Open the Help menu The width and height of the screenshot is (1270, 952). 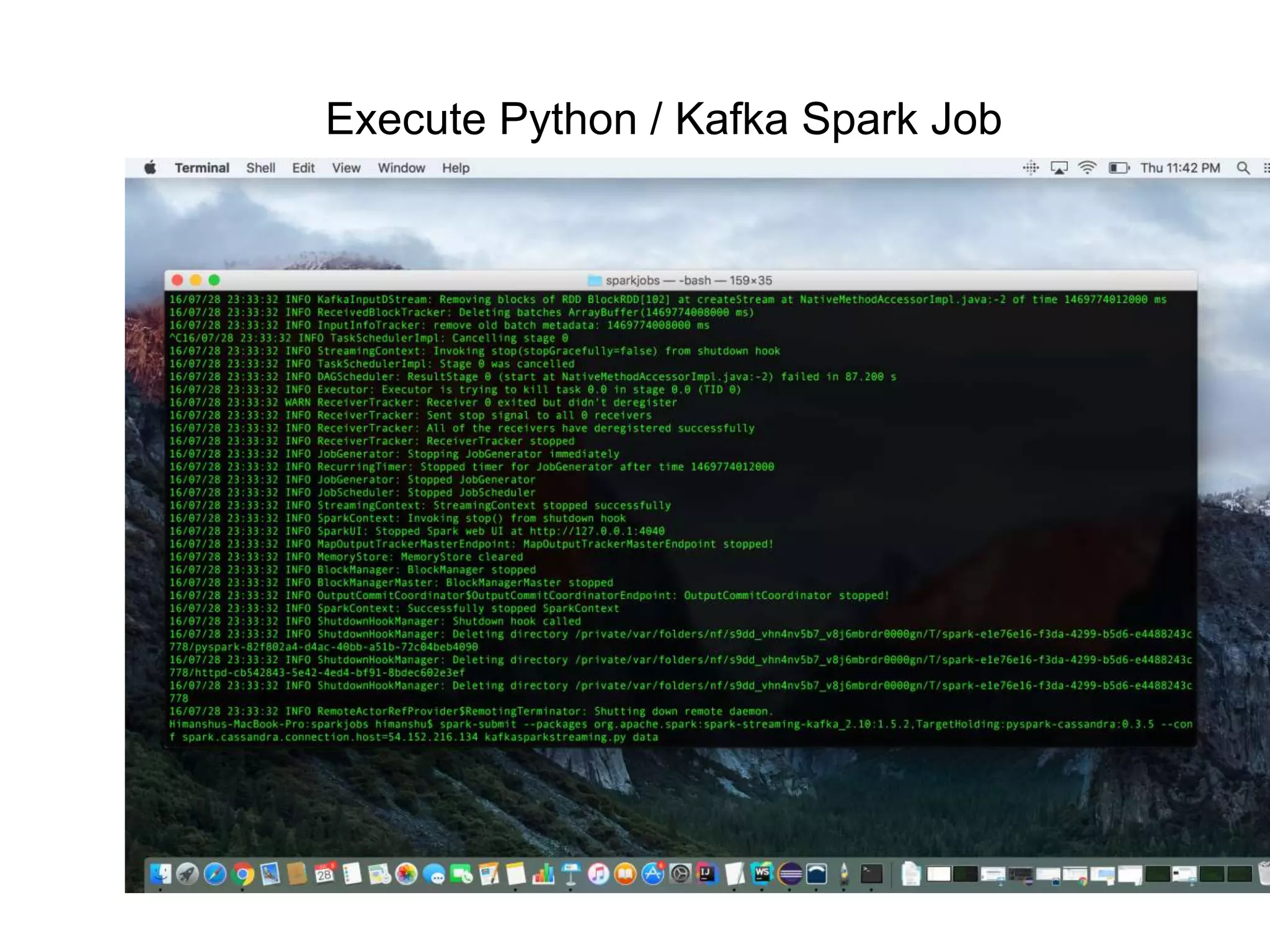pyautogui.click(x=456, y=168)
